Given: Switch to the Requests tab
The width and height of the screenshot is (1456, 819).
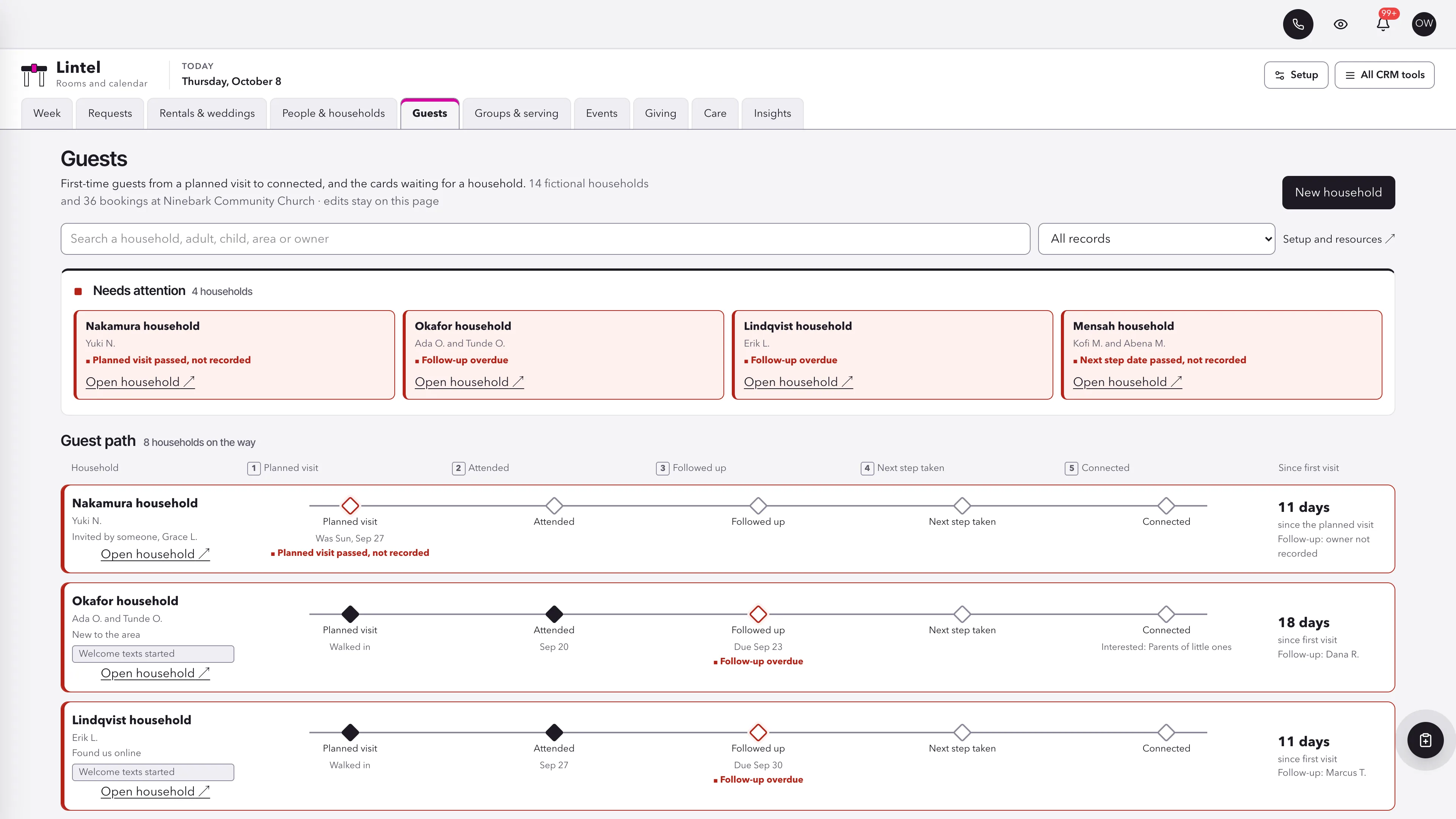Looking at the screenshot, I should (110, 113).
